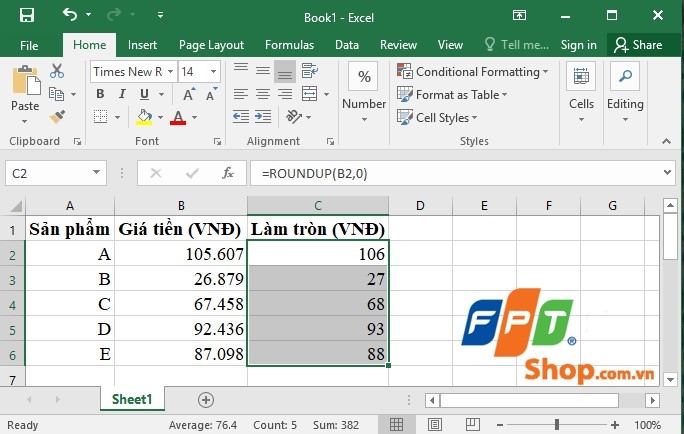Undo the last action
The image size is (684, 434).
[x=70, y=15]
